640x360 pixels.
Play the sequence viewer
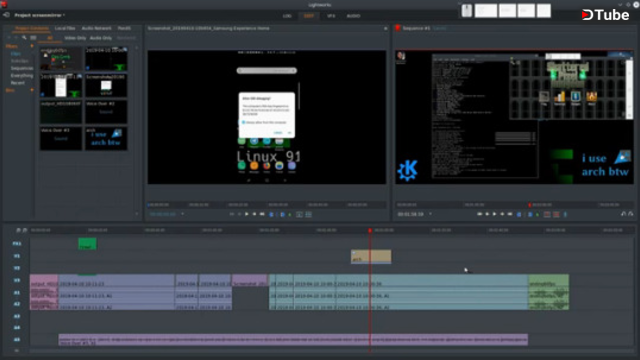tap(495, 214)
